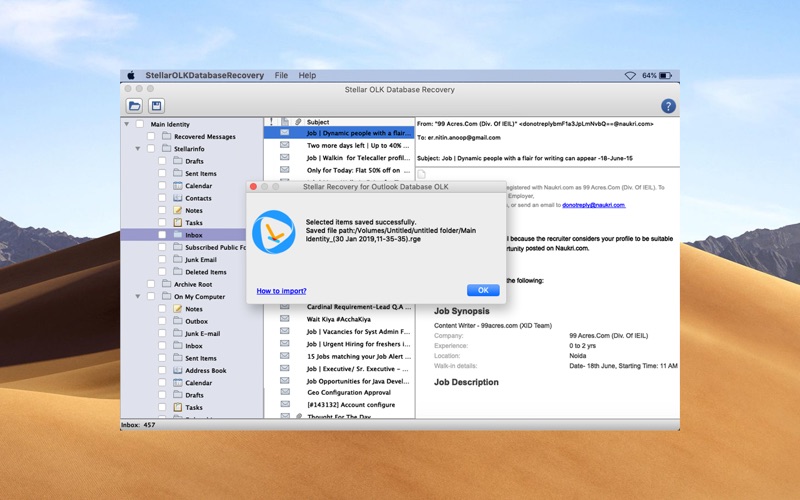The height and width of the screenshot is (500, 800).
Task: Toggle the highlighted Inbox checkbox
Action: pyautogui.click(x=162, y=235)
